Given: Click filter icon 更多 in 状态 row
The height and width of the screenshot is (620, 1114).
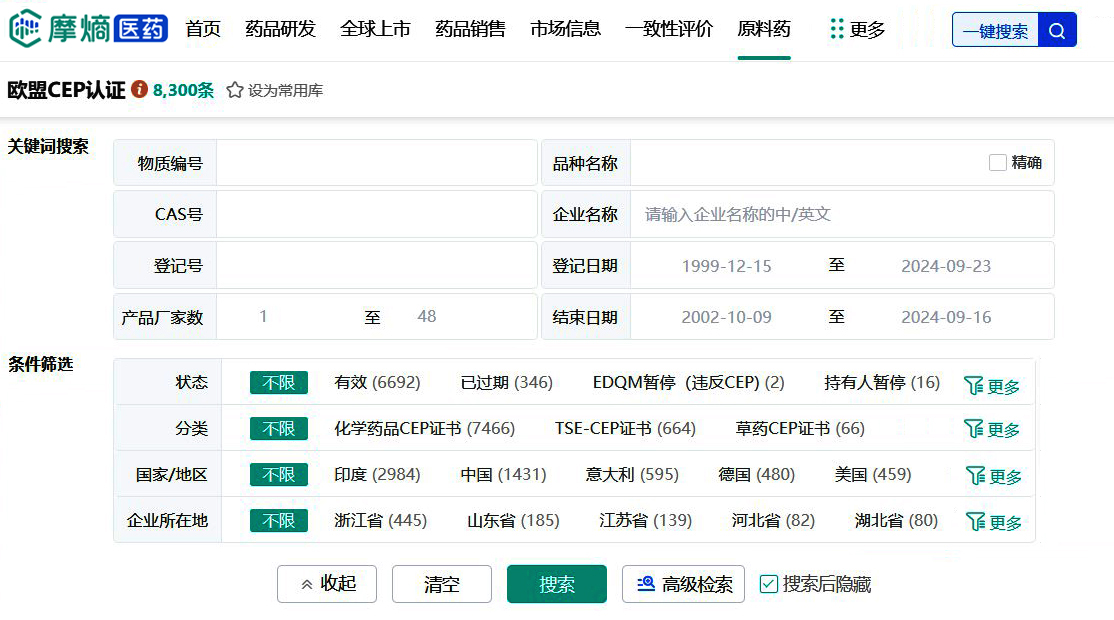Looking at the screenshot, I should [991, 385].
